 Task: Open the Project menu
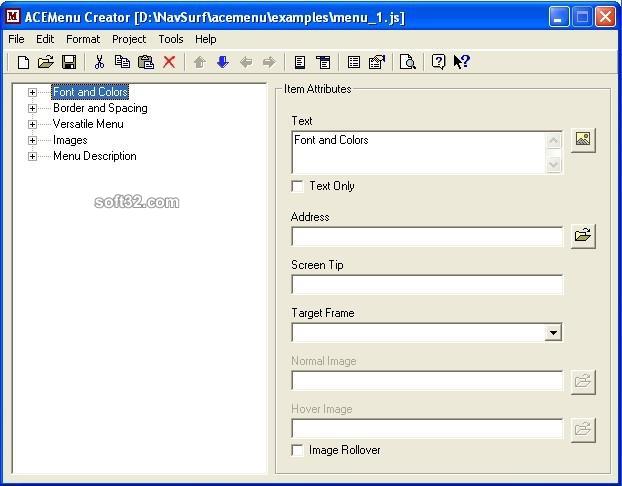pyautogui.click(x=129, y=39)
